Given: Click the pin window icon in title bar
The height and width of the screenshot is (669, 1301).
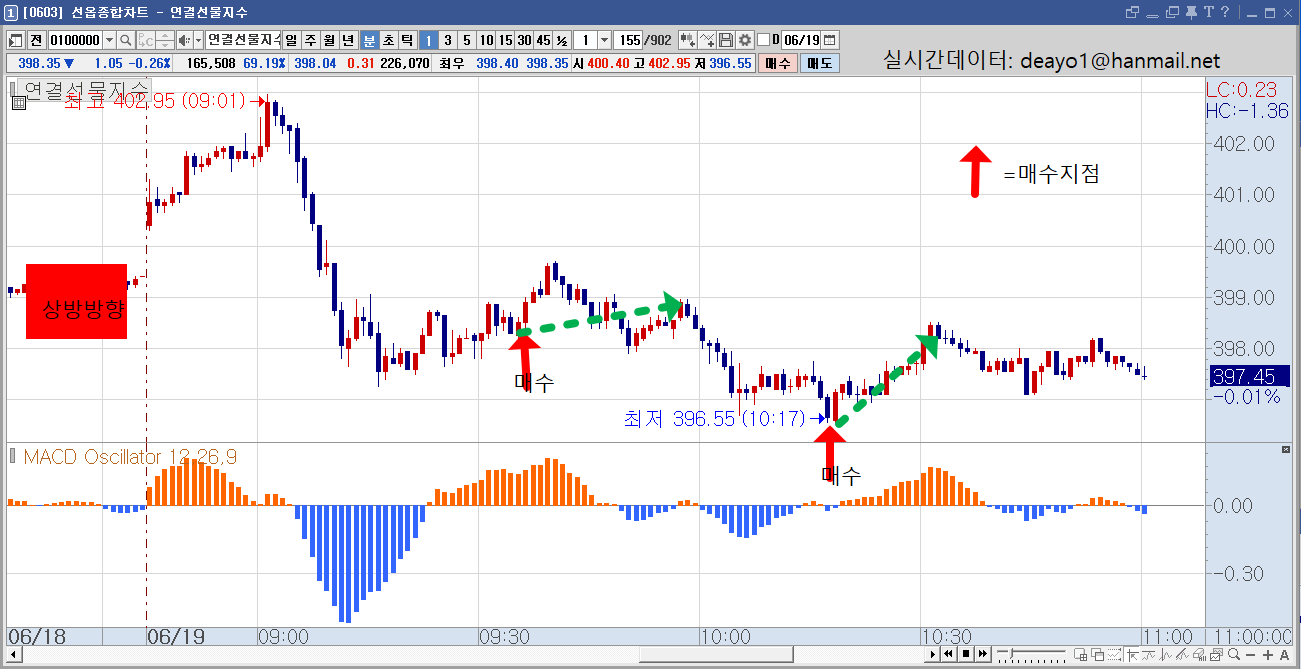Looking at the screenshot, I should [1192, 12].
